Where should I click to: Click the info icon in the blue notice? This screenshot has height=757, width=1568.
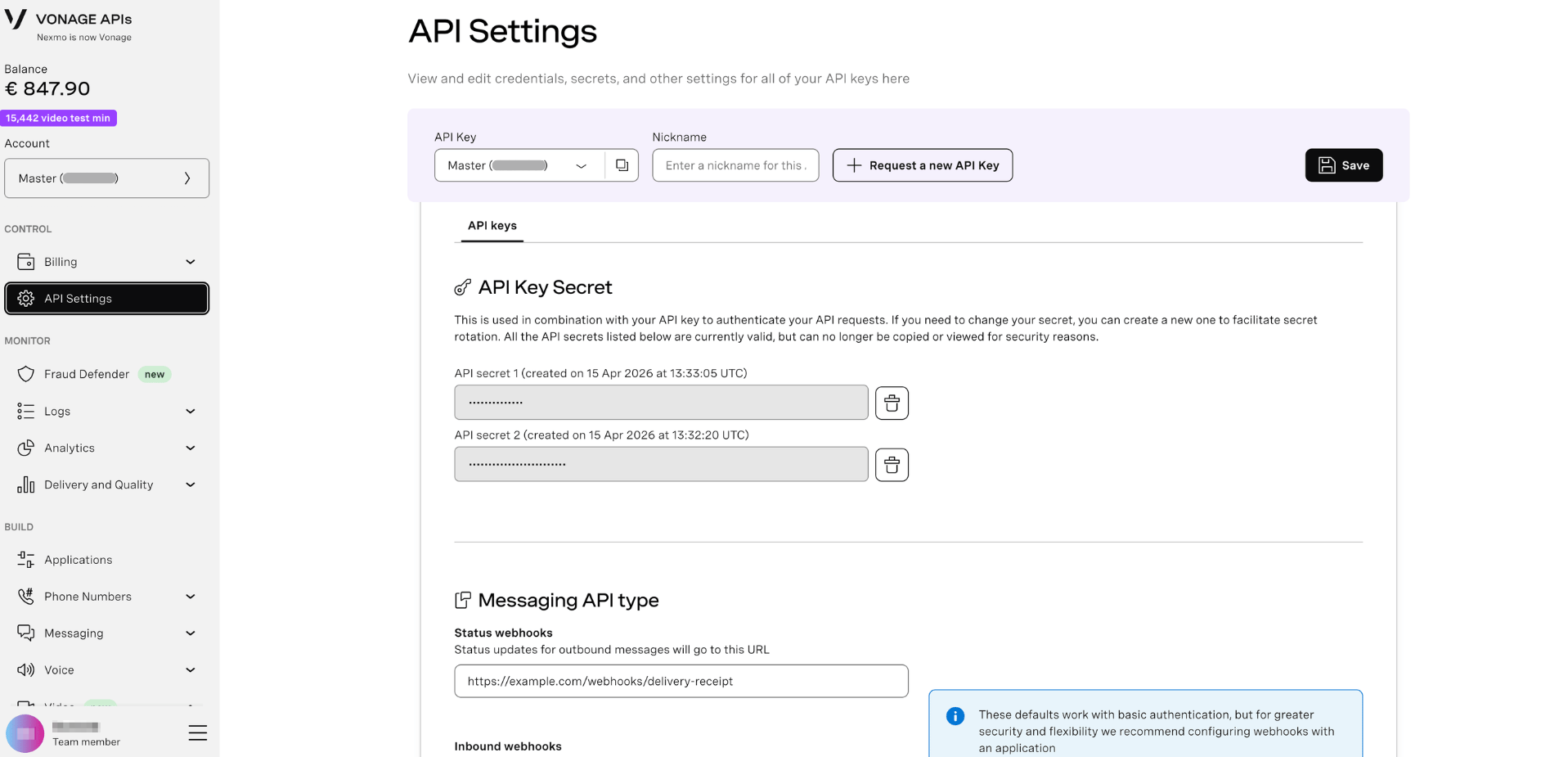coord(955,716)
